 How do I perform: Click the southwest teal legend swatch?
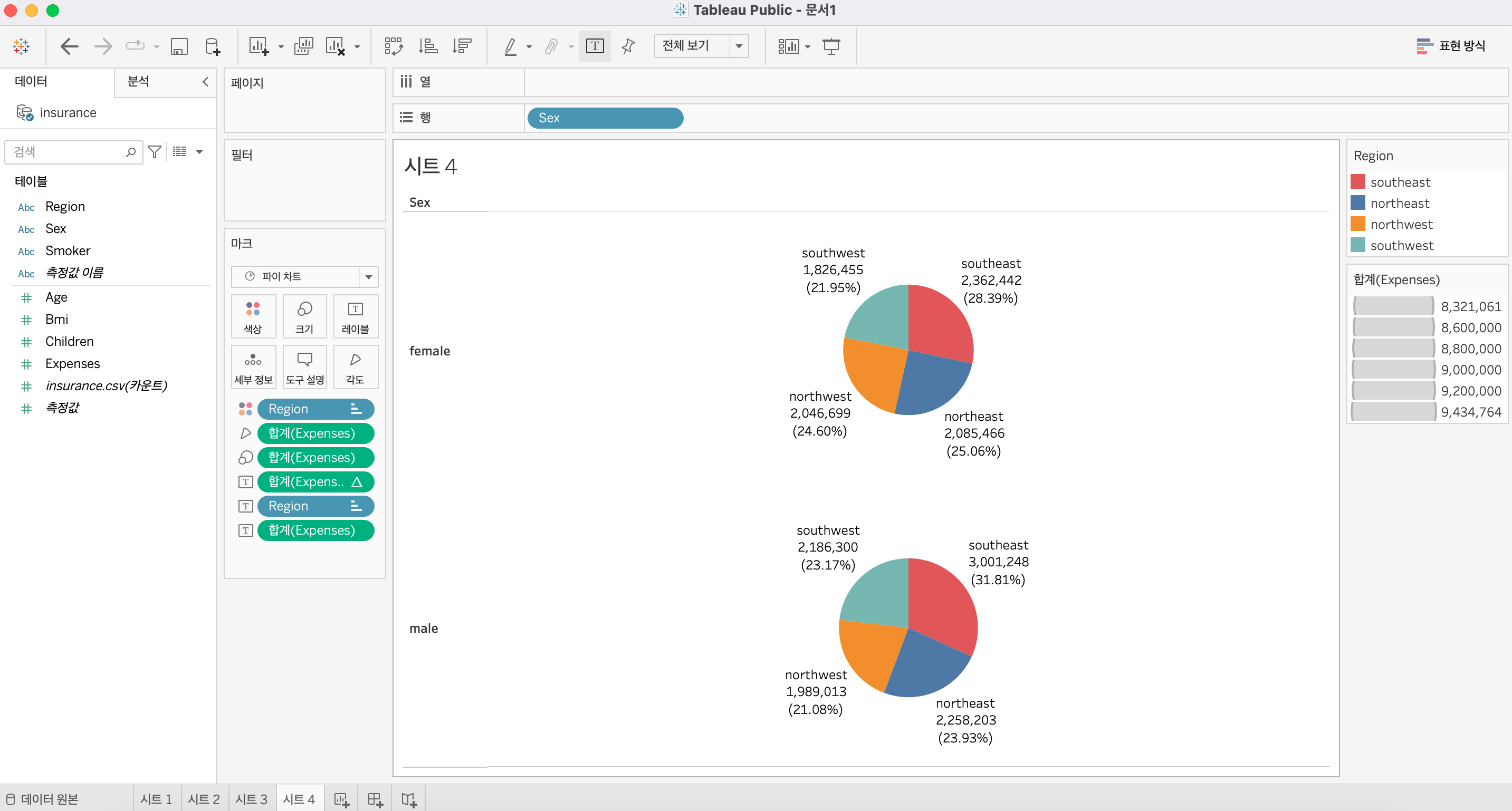click(x=1357, y=245)
